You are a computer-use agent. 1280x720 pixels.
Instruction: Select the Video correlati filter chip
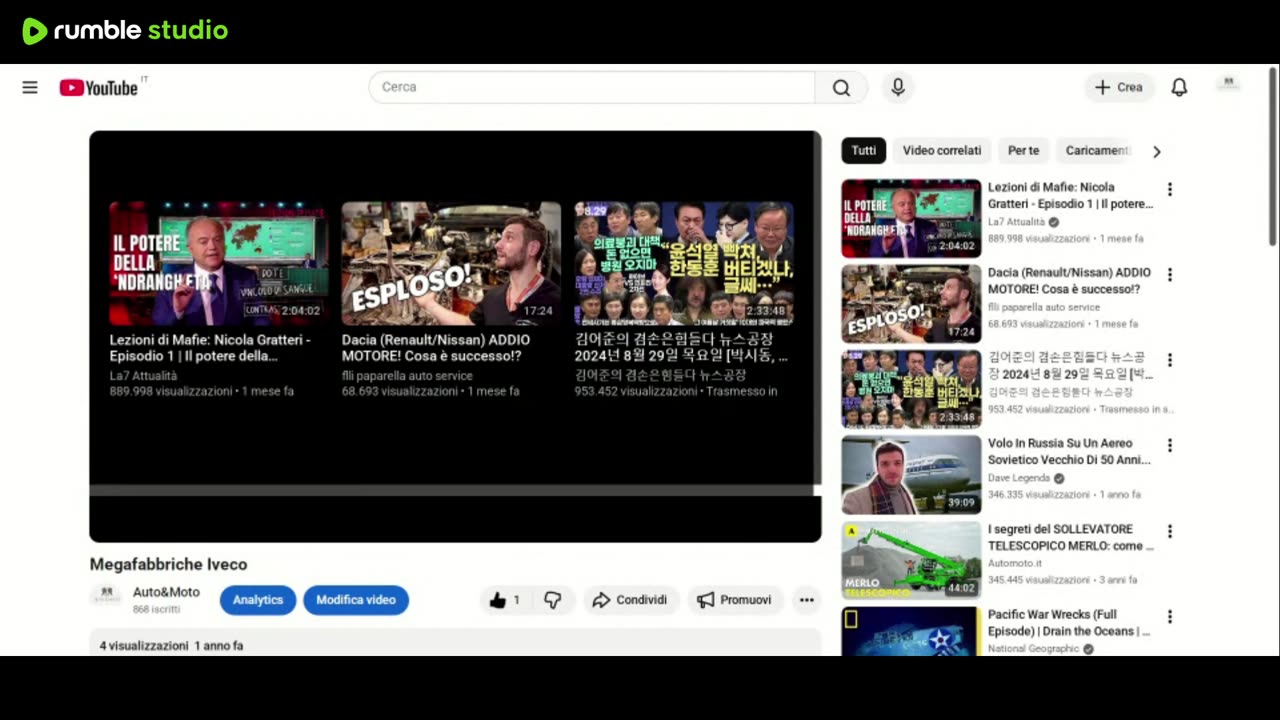(x=942, y=151)
